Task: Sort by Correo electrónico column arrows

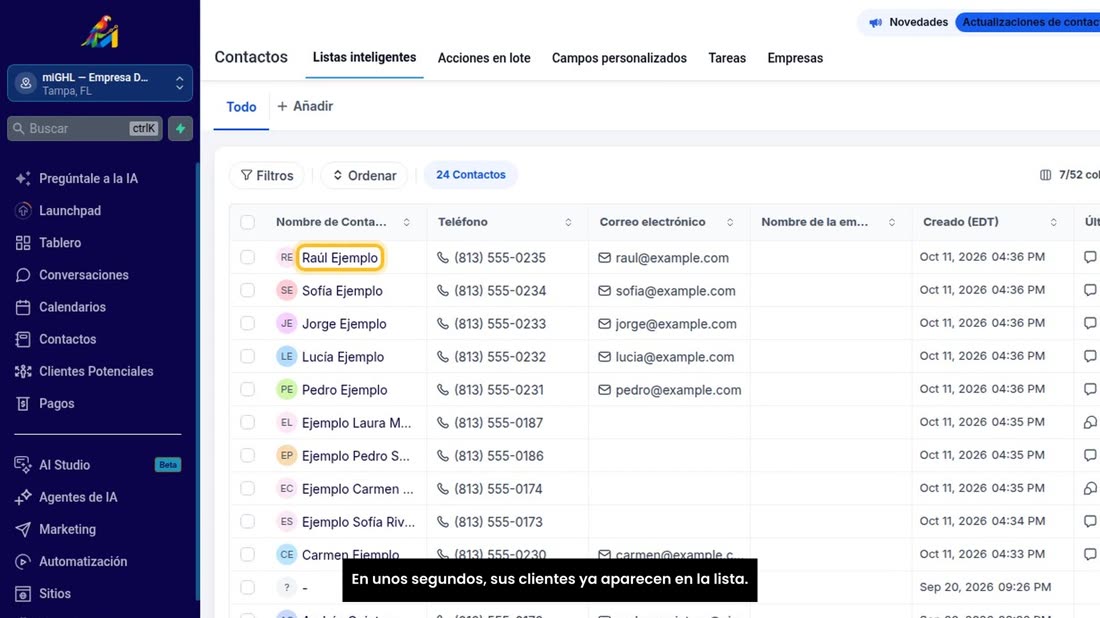Action: click(x=730, y=222)
